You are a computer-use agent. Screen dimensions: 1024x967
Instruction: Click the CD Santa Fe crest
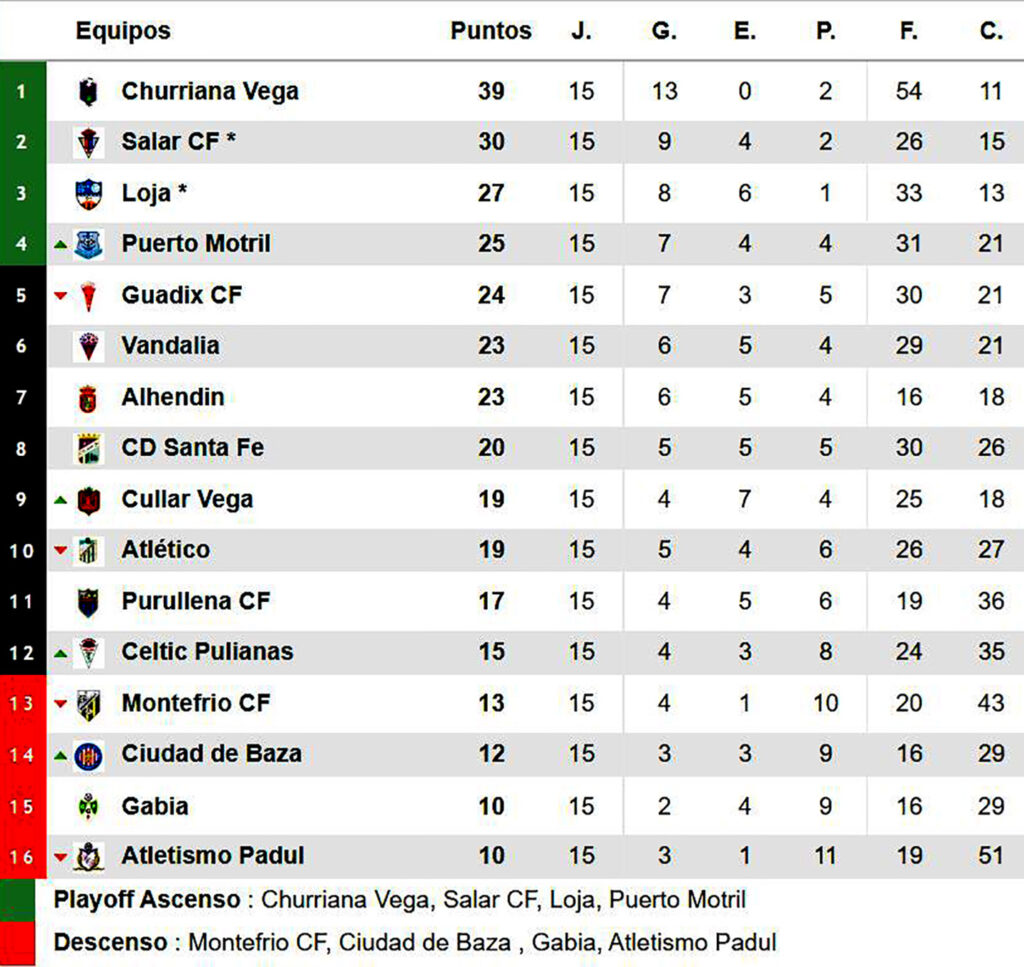(89, 449)
